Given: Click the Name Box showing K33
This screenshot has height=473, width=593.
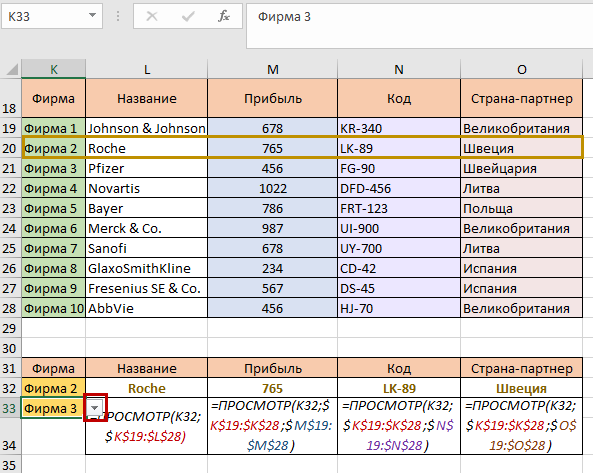Looking at the screenshot, I should click(x=52, y=16).
